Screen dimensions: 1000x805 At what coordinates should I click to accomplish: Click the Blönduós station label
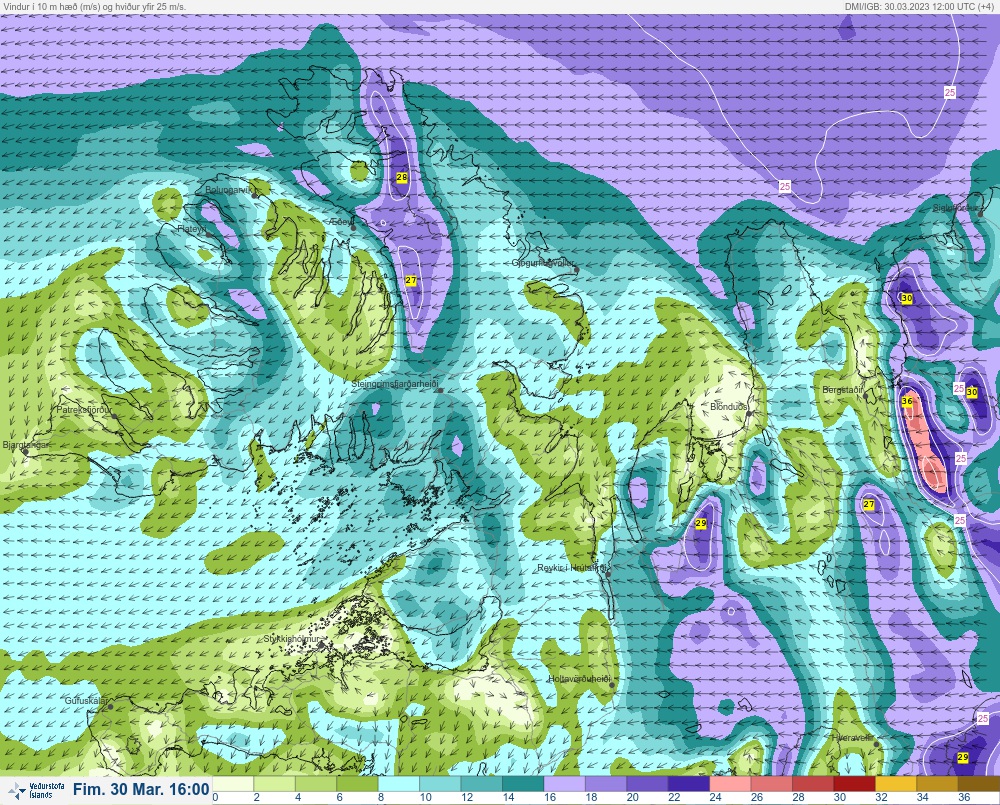[729, 406]
